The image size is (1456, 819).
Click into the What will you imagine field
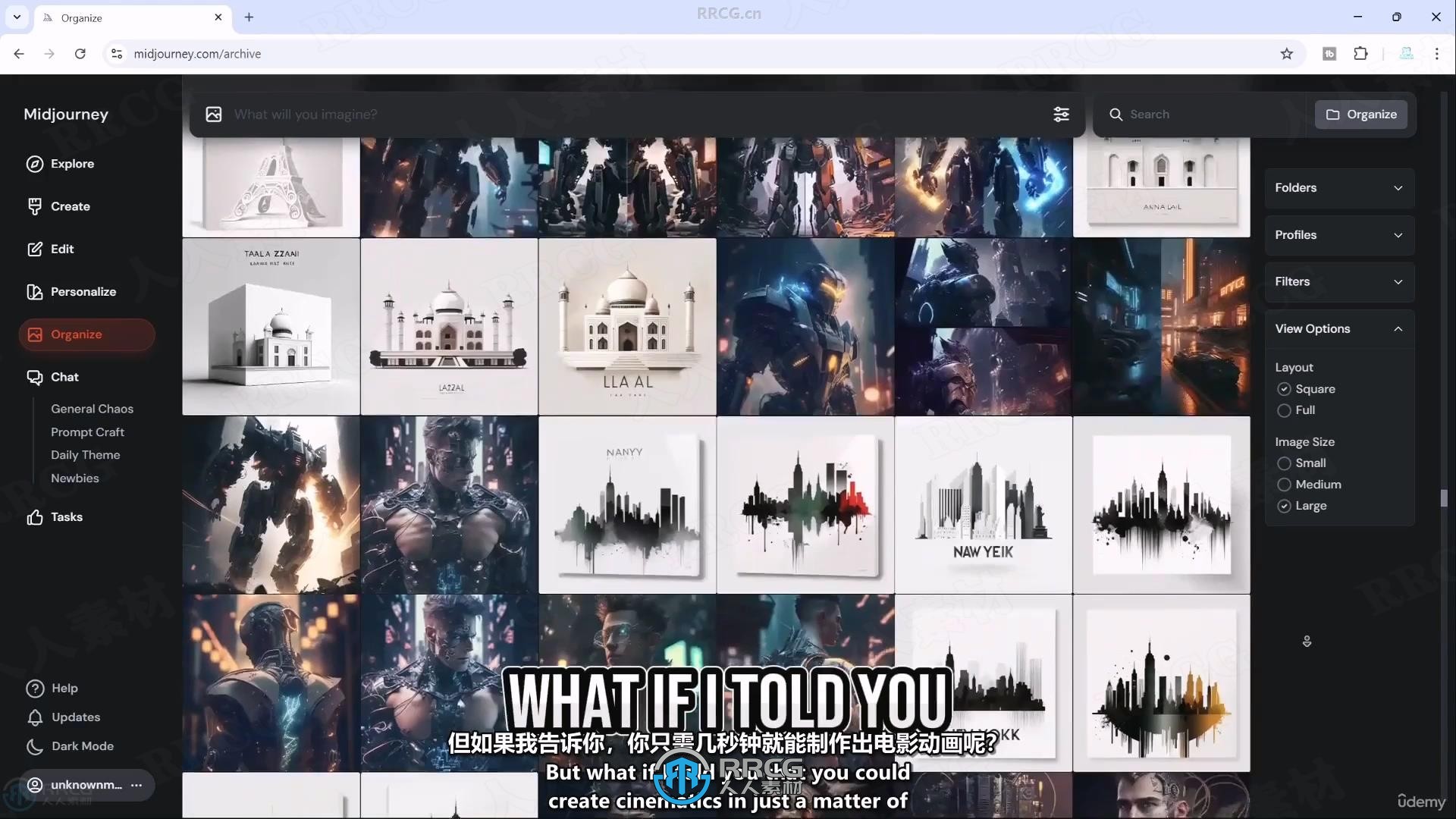[637, 115]
